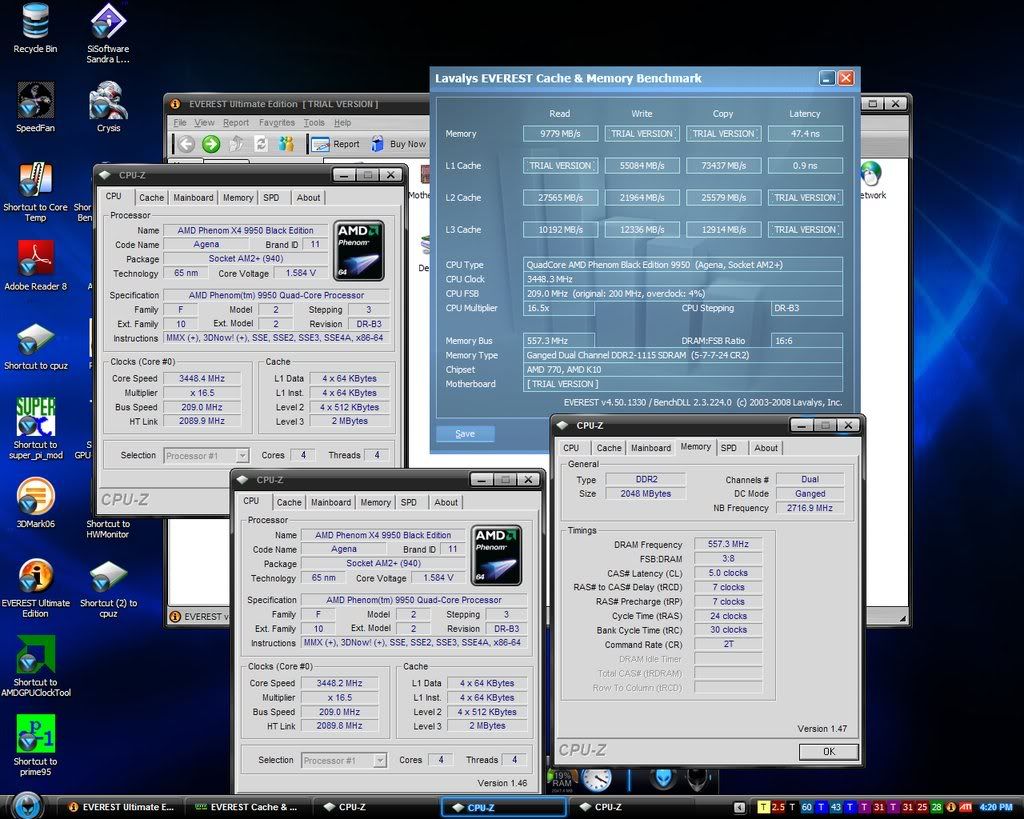Click the L3 Cache Copy value "12914 MB/s"
The image size is (1024, 819).
pos(723,230)
